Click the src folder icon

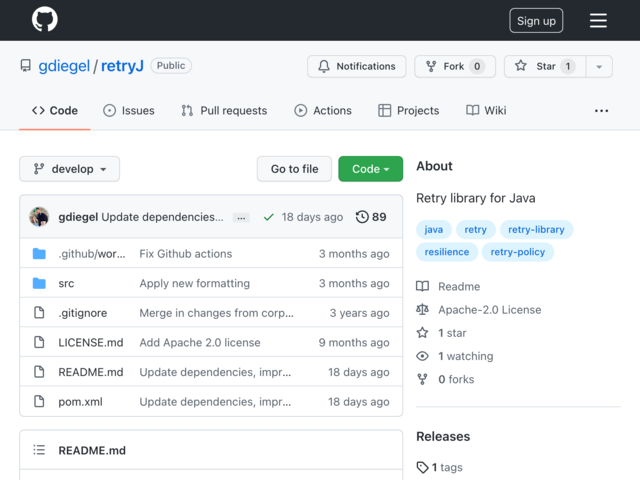coord(39,283)
